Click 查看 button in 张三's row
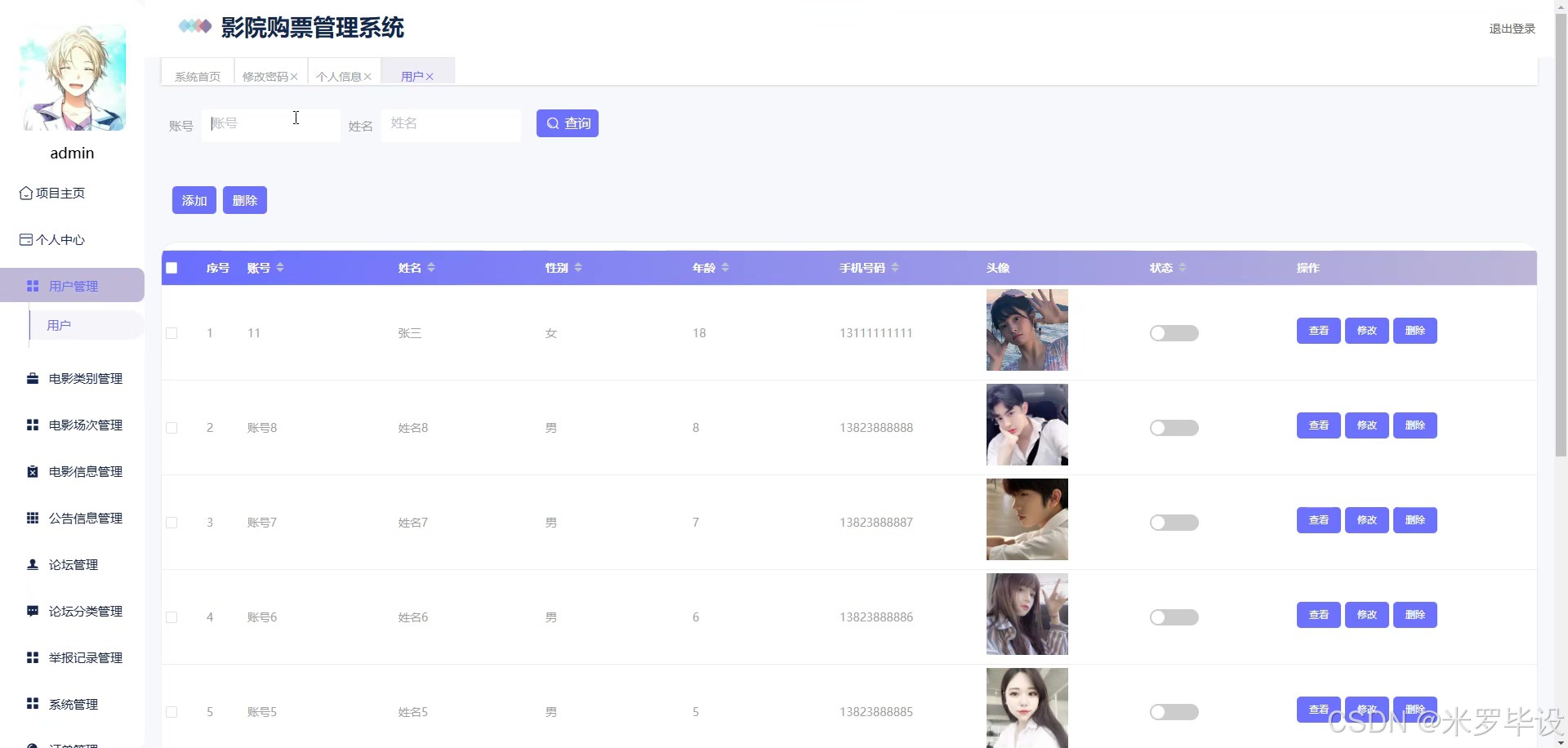This screenshot has height=748, width=1568. [1319, 331]
